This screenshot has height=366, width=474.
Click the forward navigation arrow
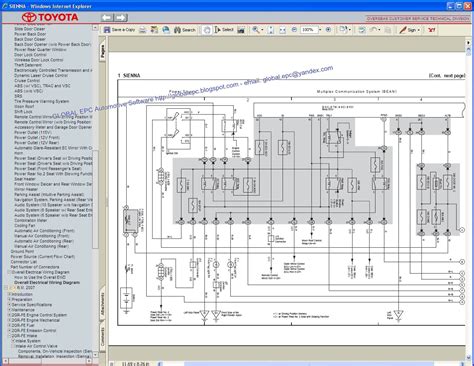pos(121,18)
